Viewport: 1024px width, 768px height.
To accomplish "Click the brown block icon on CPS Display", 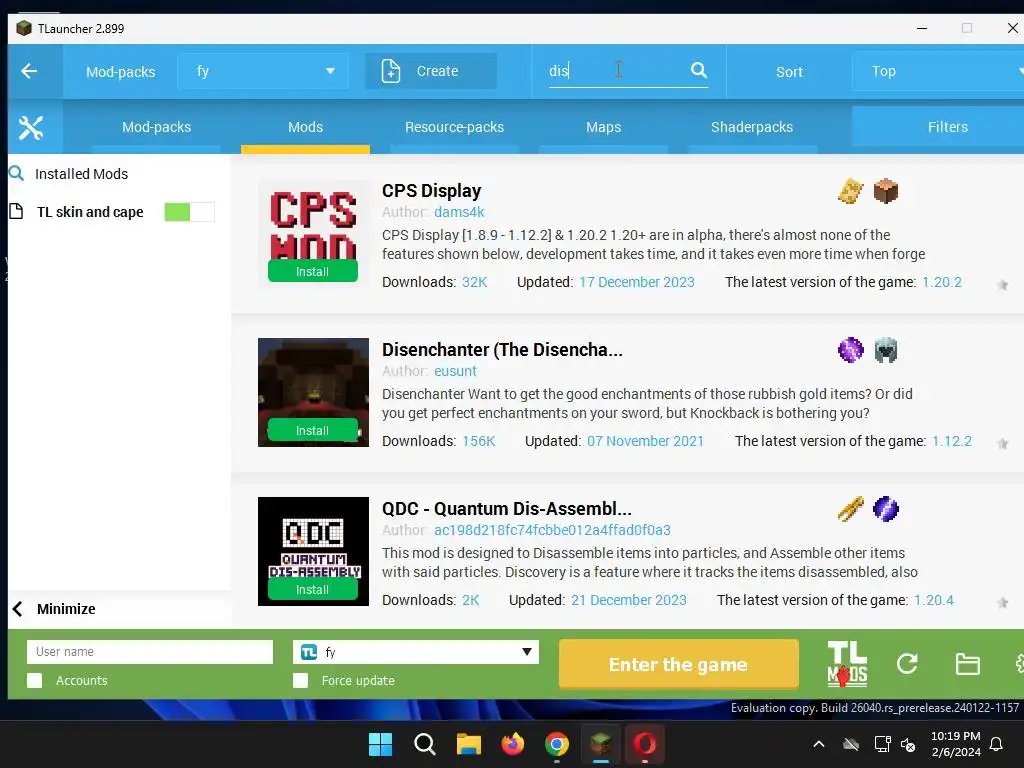I will [x=886, y=191].
